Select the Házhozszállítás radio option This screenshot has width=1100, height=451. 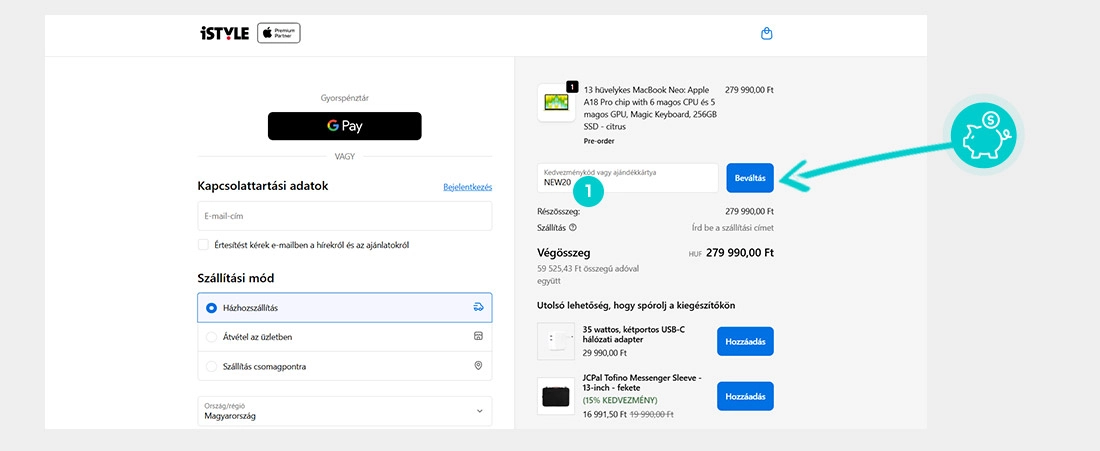click(x=211, y=308)
